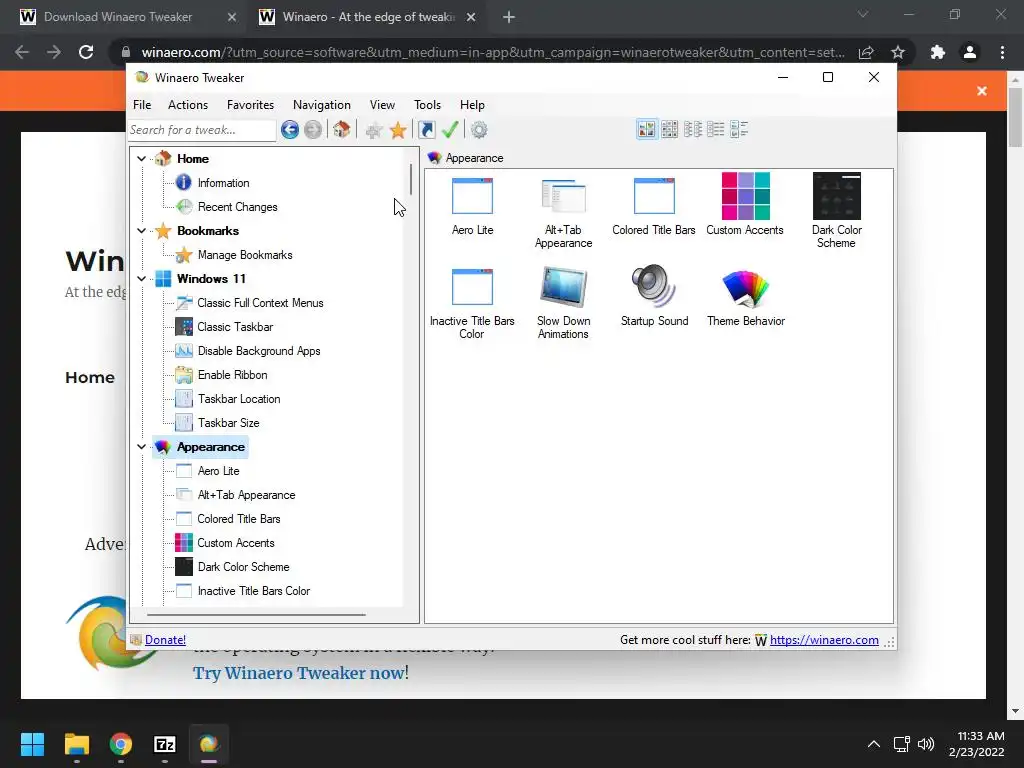Open 7-Zip from the taskbar
Image resolution: width=1024 pixels, height=768 pixels.
tap(165, 744)
